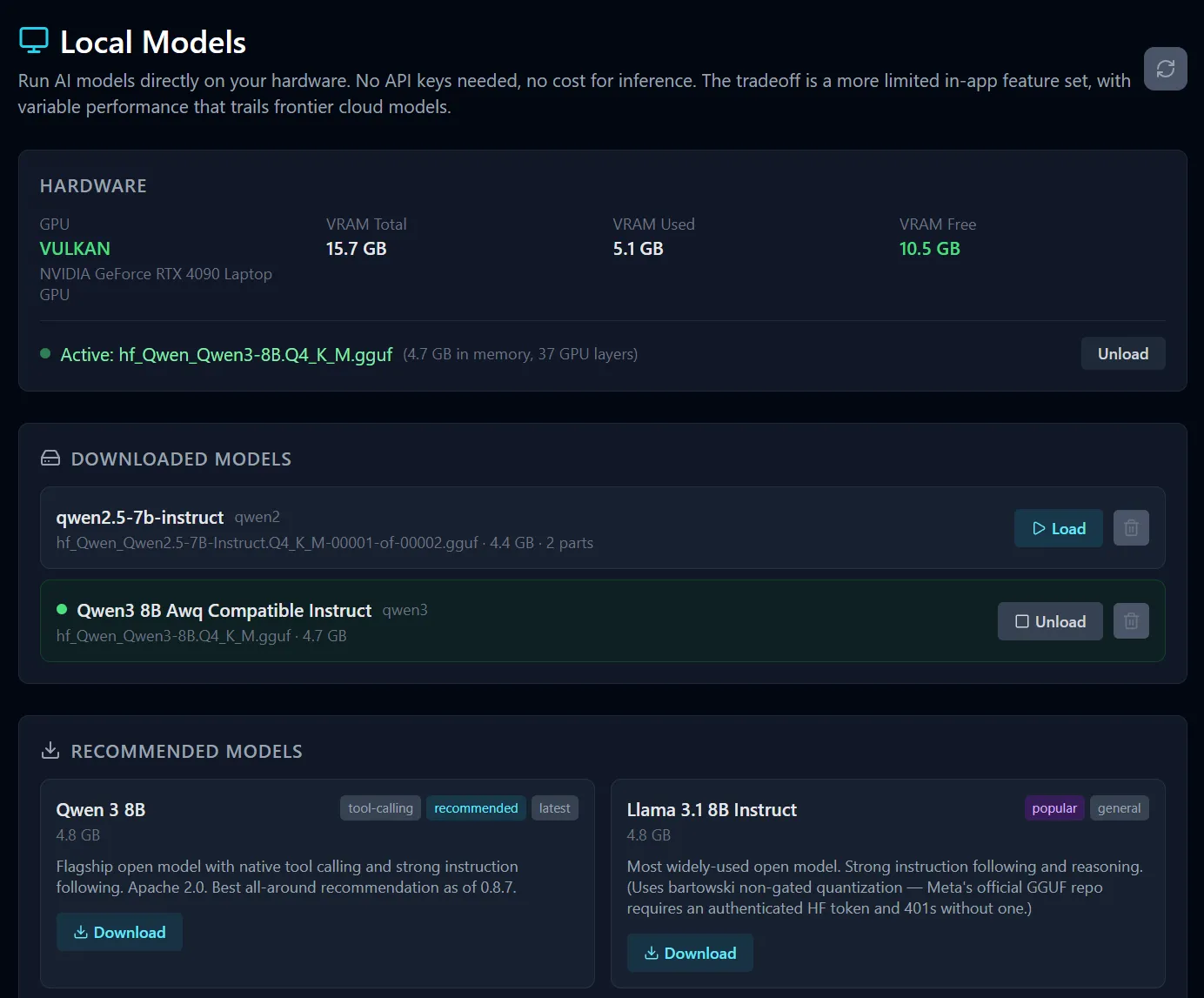Delete the Qwen3 8B Awq model via trash icon
Viewport: 1204px width, 998px height.
click(x=1131, y=621)
